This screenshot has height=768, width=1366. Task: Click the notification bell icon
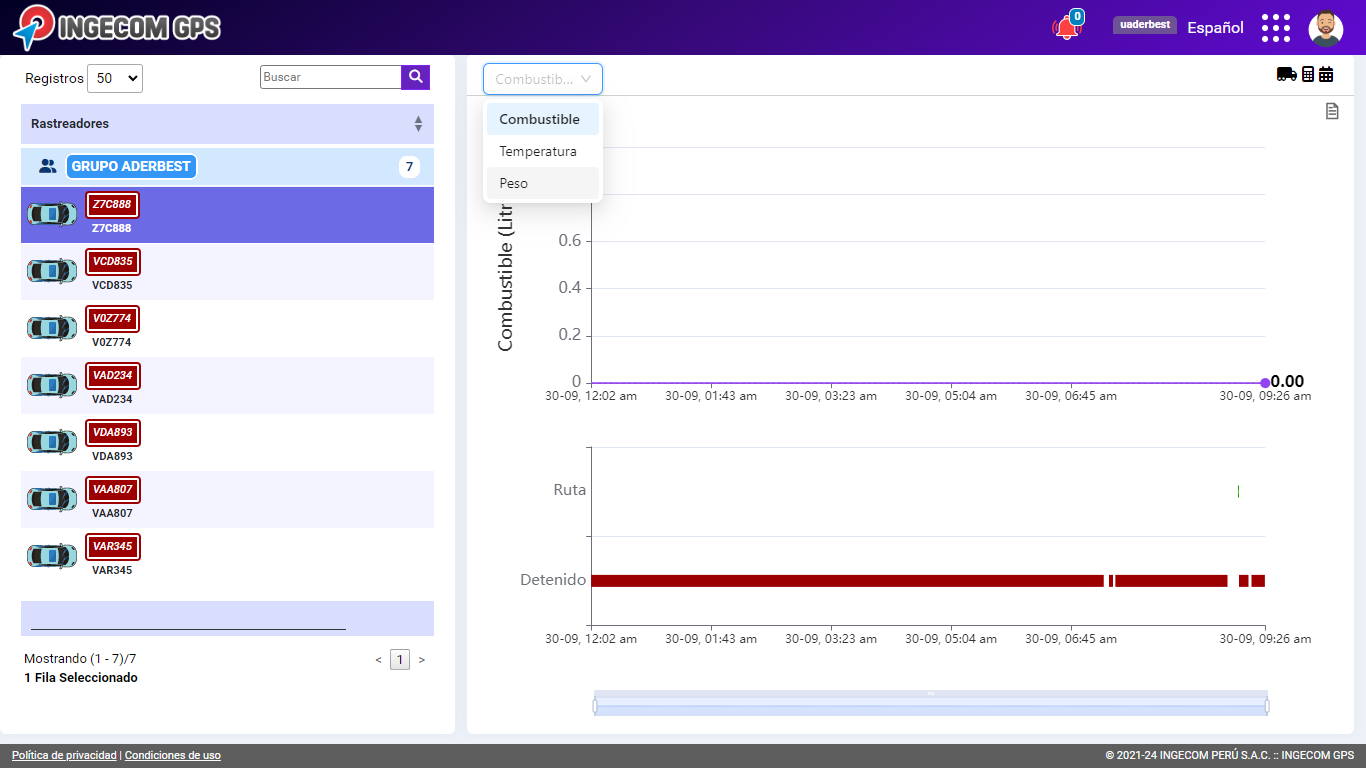coord(1066,28)
